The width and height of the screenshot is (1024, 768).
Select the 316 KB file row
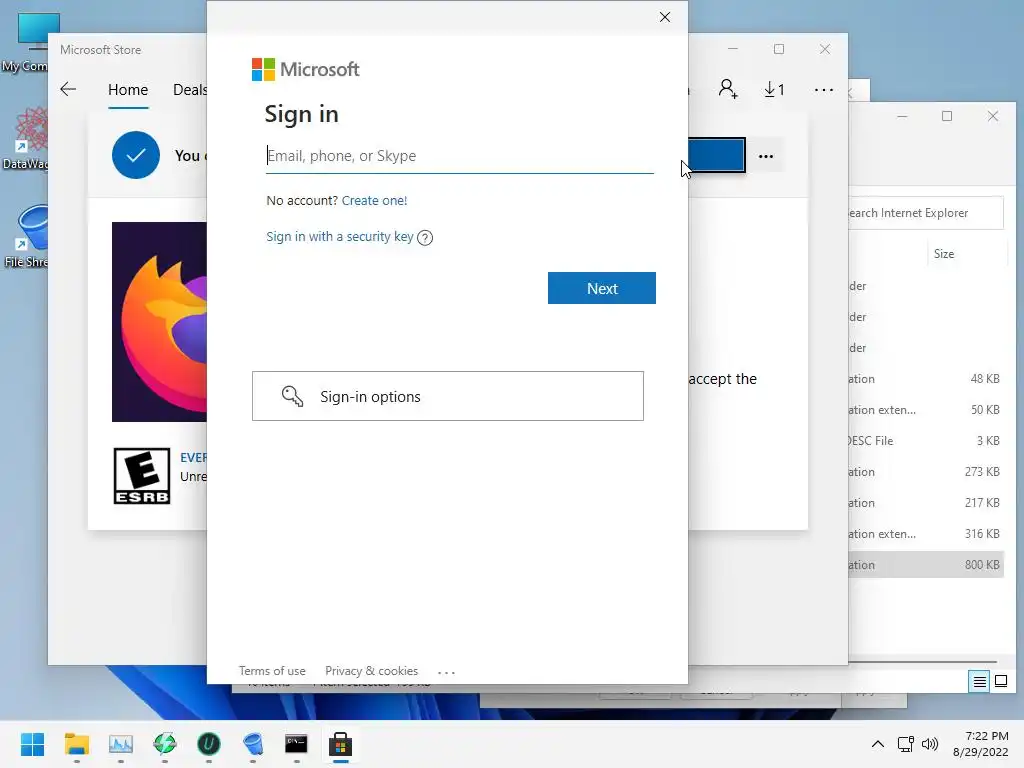click(926, 534)
